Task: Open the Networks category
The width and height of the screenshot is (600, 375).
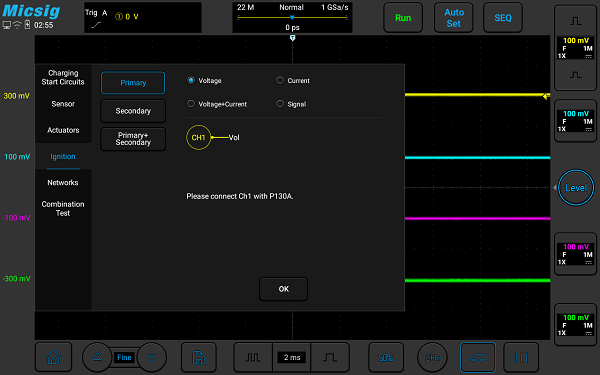Action: coord(63,183)
